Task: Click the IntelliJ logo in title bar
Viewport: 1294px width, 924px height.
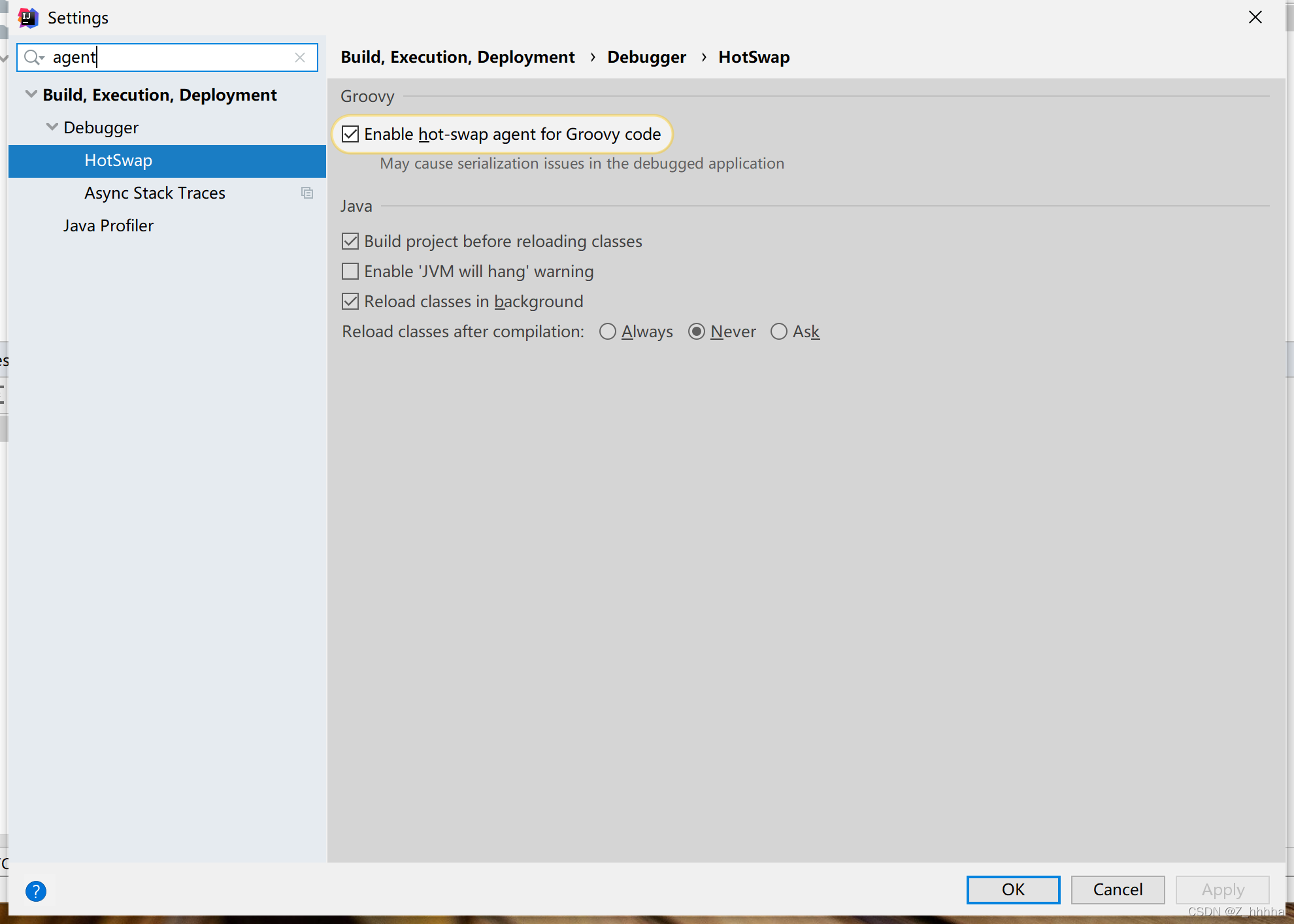Action: click(27, 18)
